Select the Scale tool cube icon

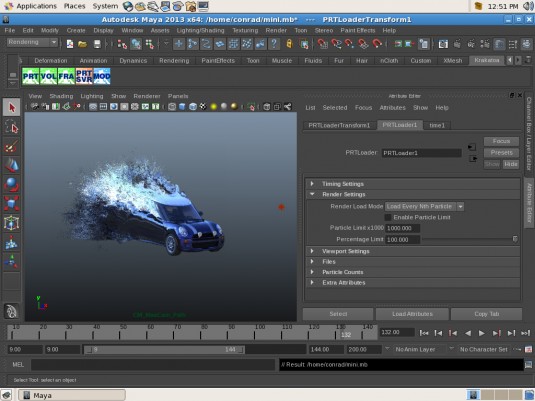coord(12,204)
